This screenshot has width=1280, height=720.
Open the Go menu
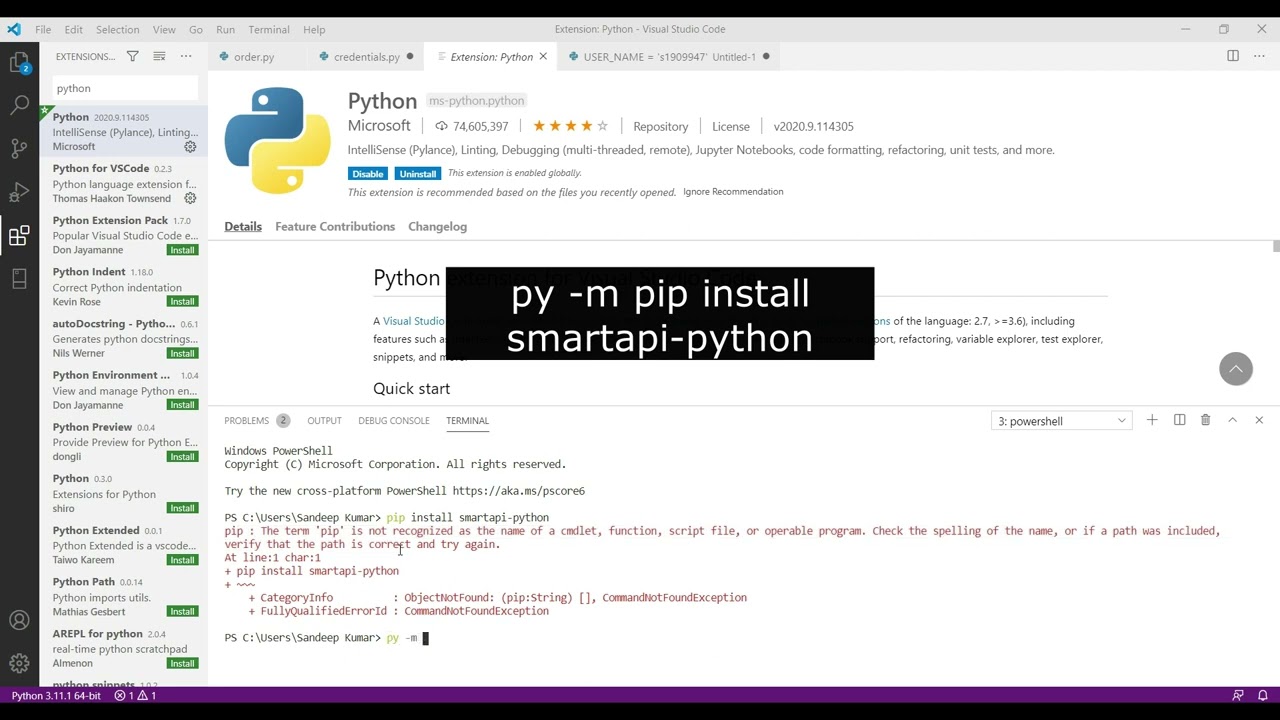coord(196,29)
